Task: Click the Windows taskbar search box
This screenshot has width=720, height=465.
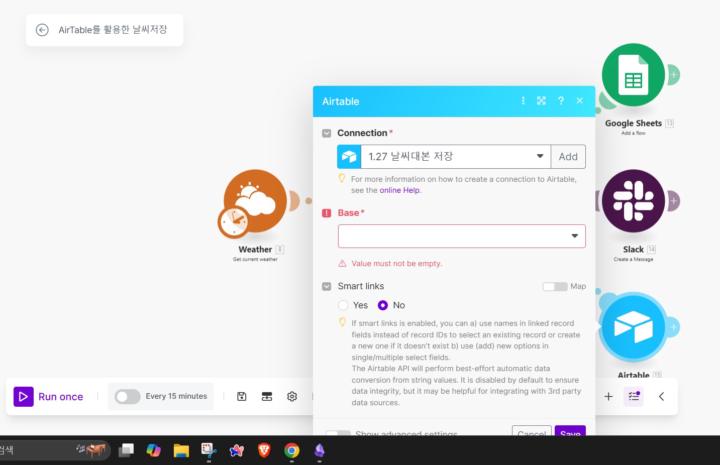Action: tap(54, 450)
